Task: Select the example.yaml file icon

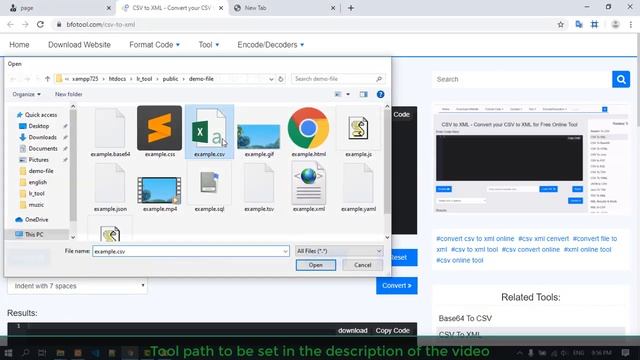Action: [358, 183]
